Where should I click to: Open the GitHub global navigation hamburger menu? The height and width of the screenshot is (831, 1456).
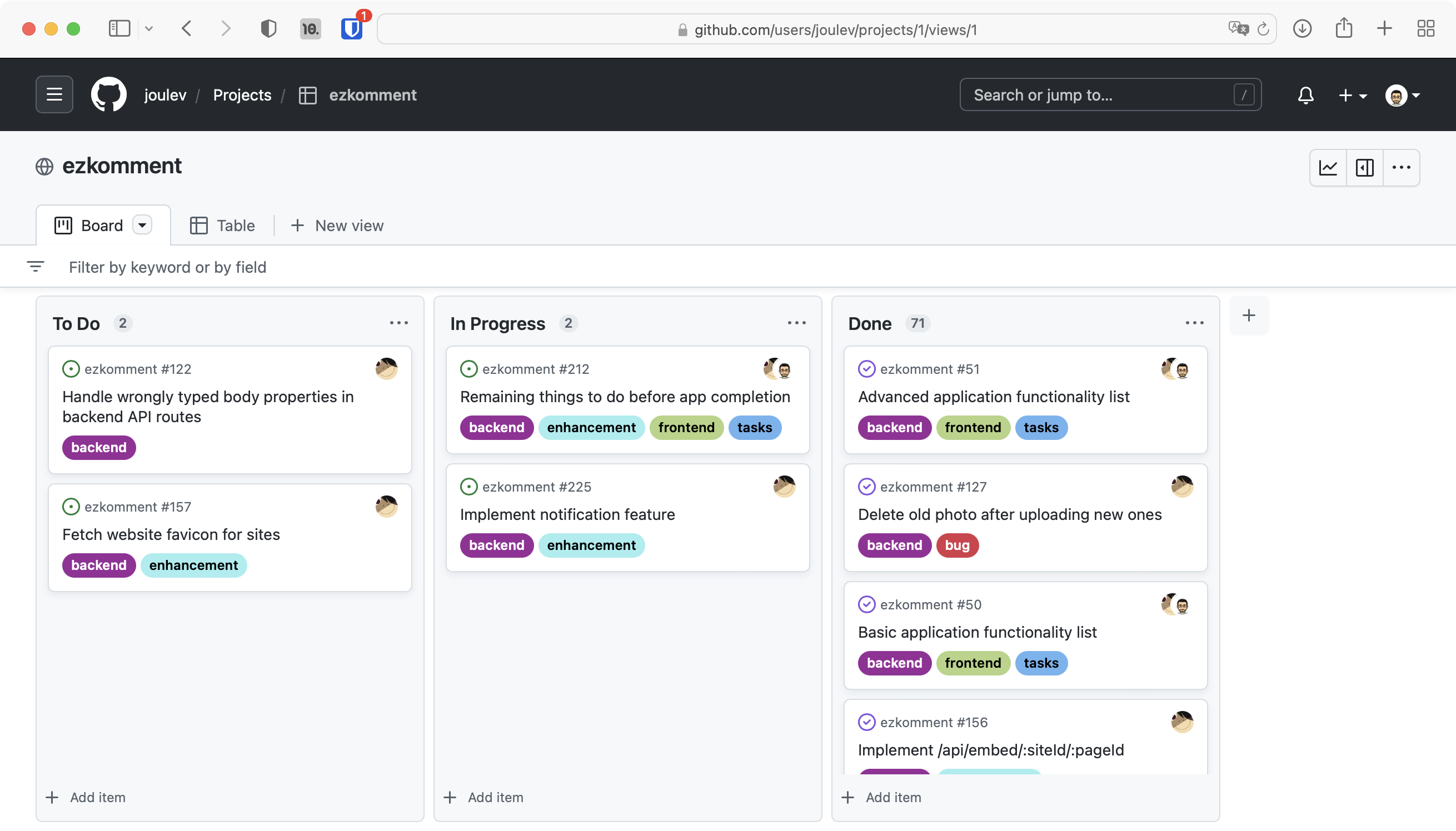[54, 94]
